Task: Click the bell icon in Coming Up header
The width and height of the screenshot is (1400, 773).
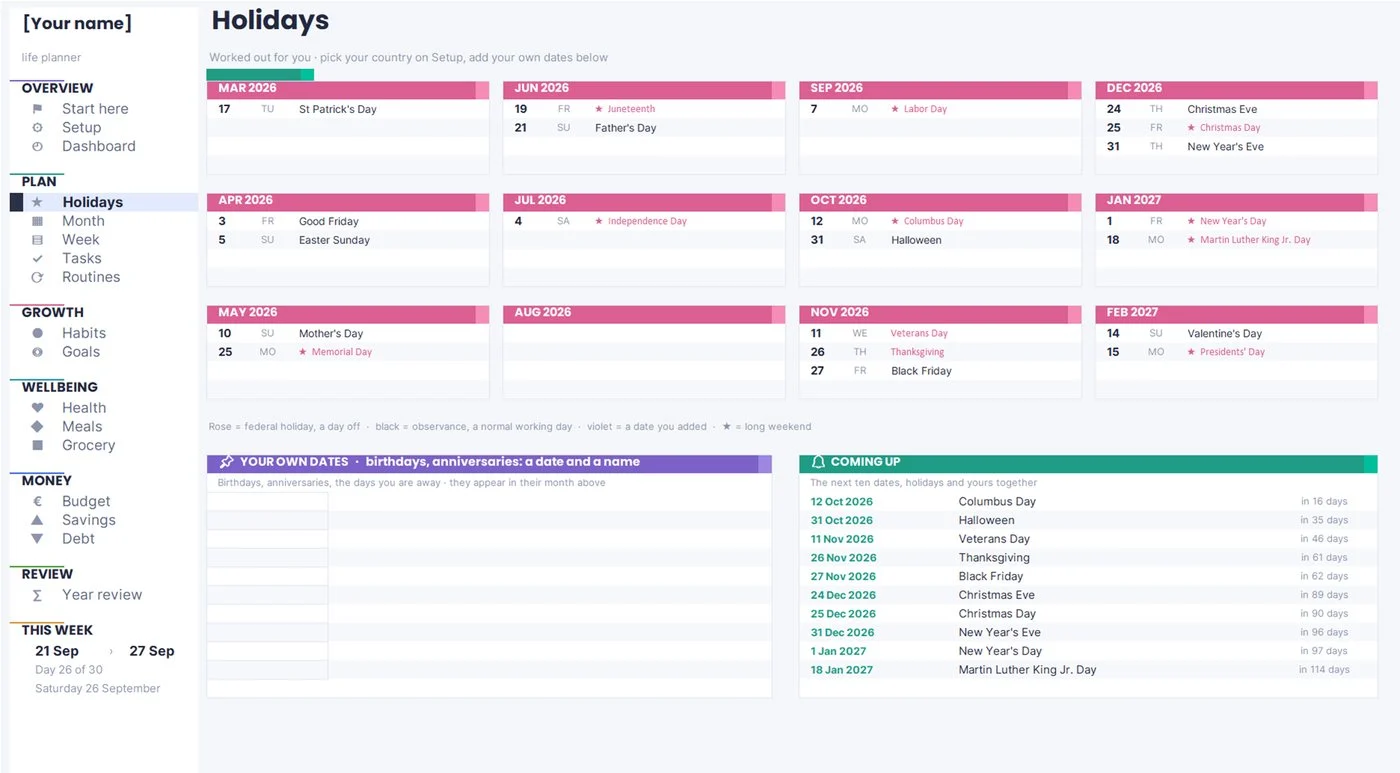Action: click(818, 462)
